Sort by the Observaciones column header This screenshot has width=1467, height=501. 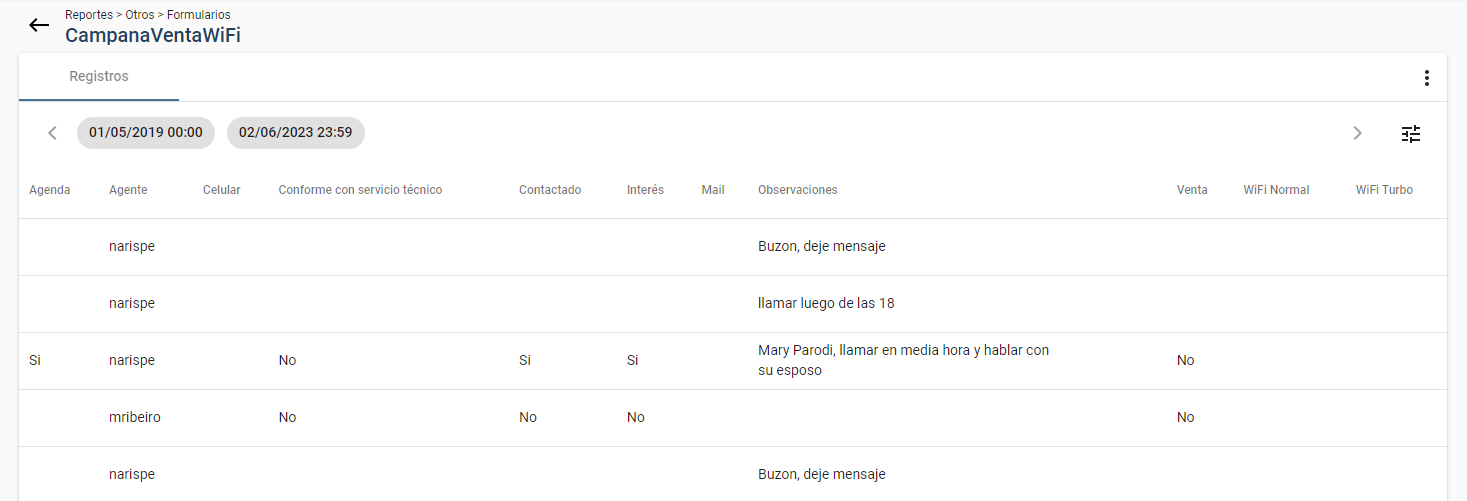pyautogui.click(x=798, y=190)
